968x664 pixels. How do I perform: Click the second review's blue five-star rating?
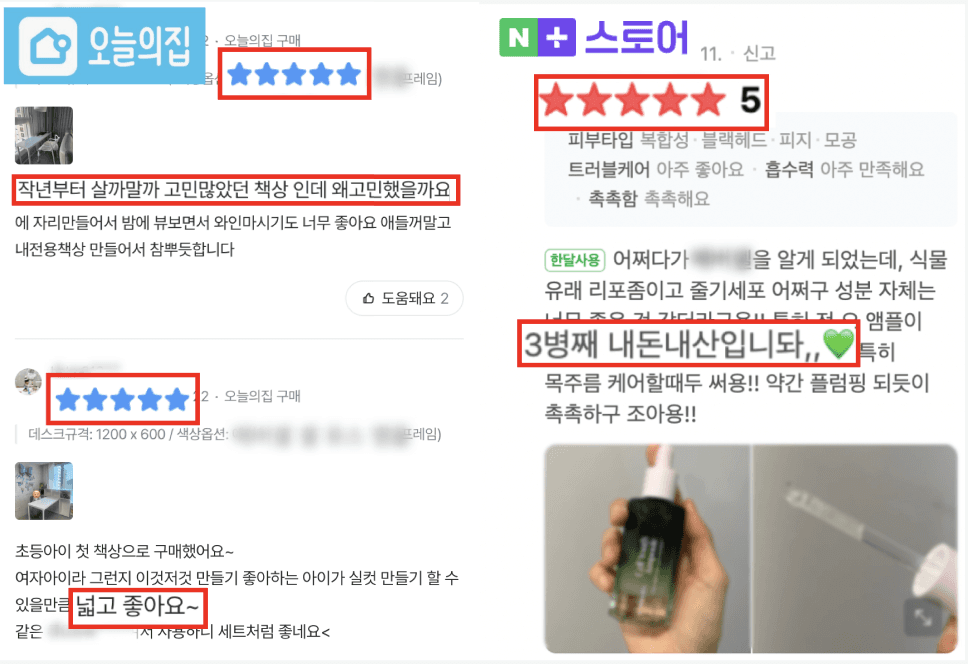[x=122, y=399]
